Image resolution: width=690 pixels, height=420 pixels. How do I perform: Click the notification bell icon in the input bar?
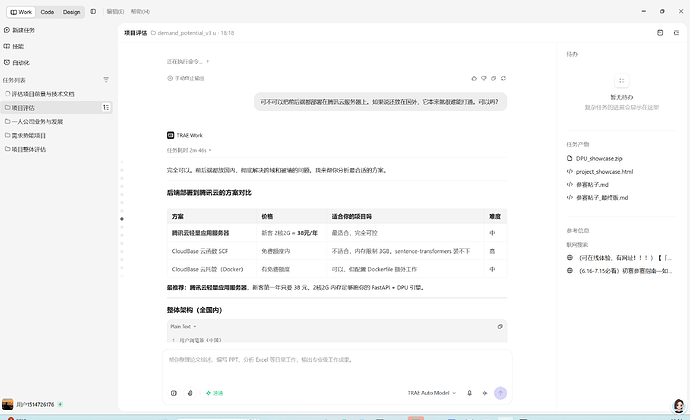470,393
